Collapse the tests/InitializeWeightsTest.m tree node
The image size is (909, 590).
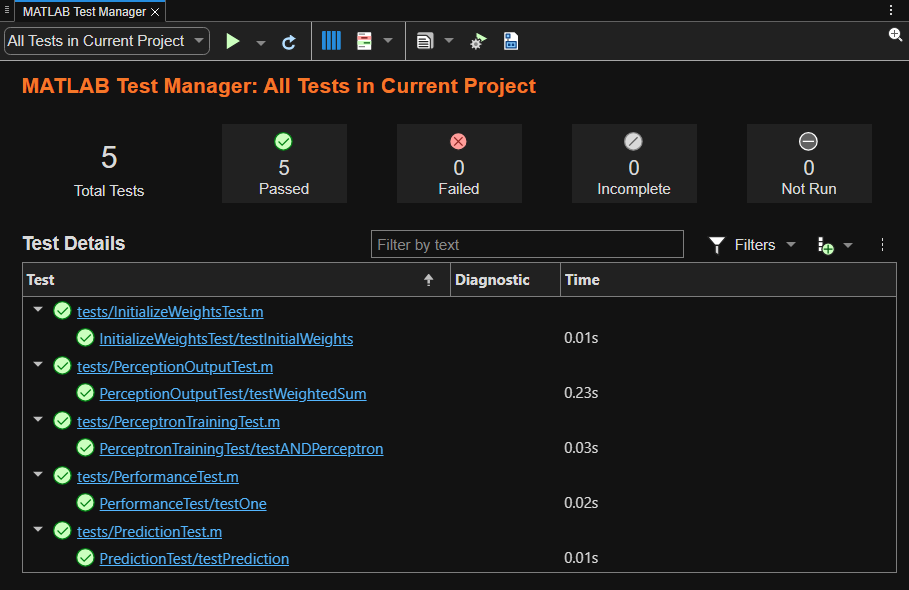pos(38,311)
